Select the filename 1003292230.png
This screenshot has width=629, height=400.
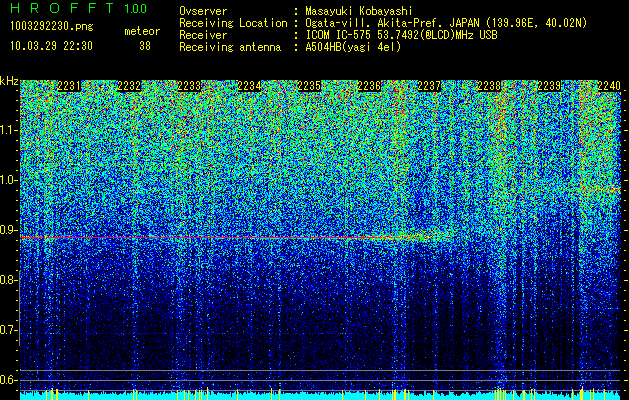(x=52, y=27)
